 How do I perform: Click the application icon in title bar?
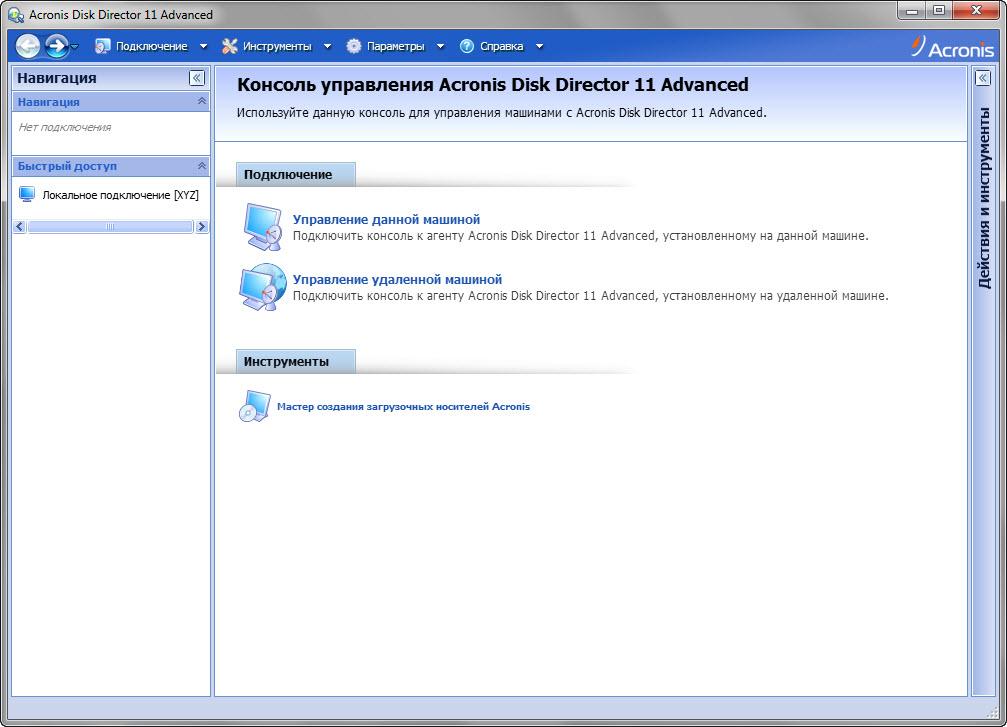click(x=15, y=14)
